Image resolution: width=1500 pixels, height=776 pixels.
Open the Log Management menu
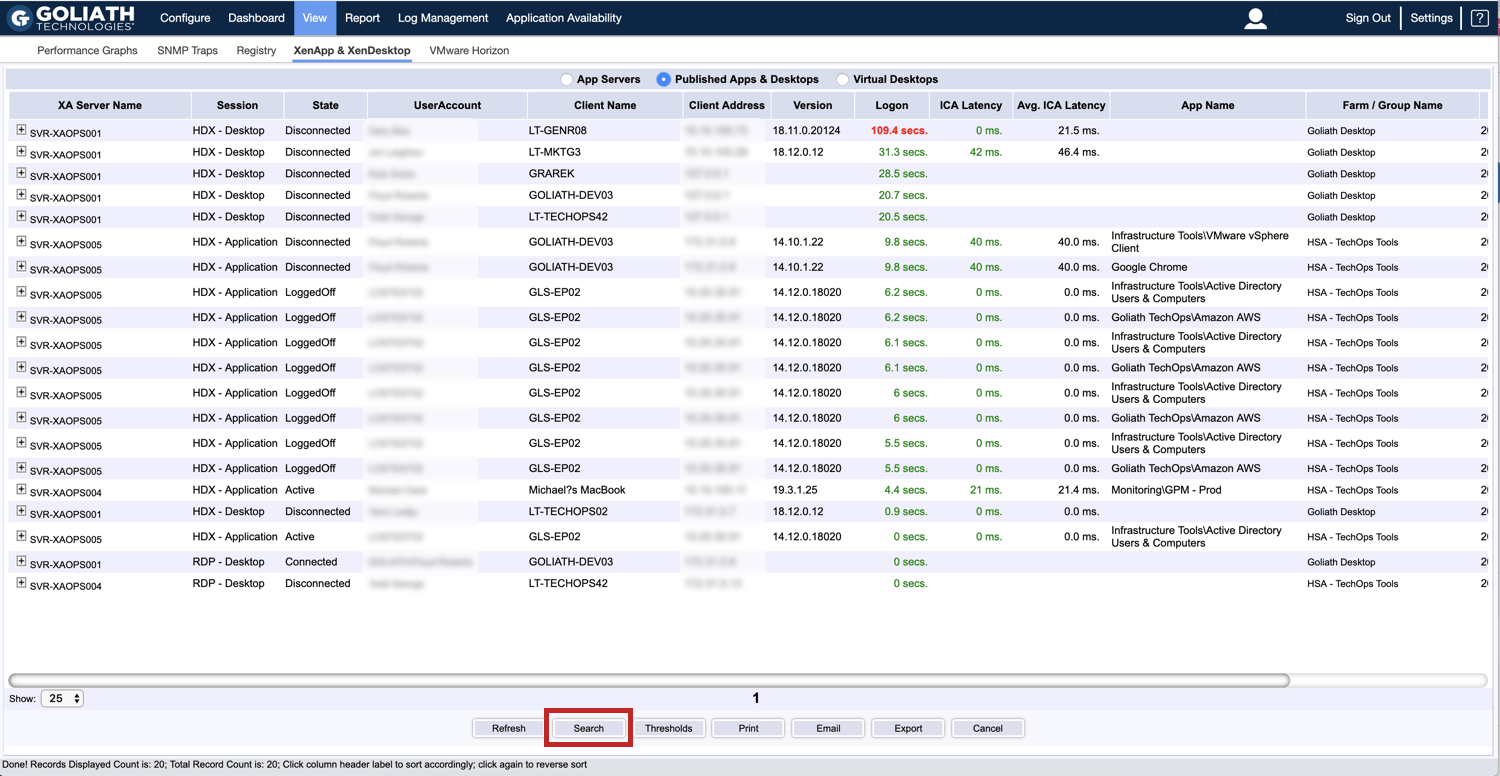tap(442, 17)
